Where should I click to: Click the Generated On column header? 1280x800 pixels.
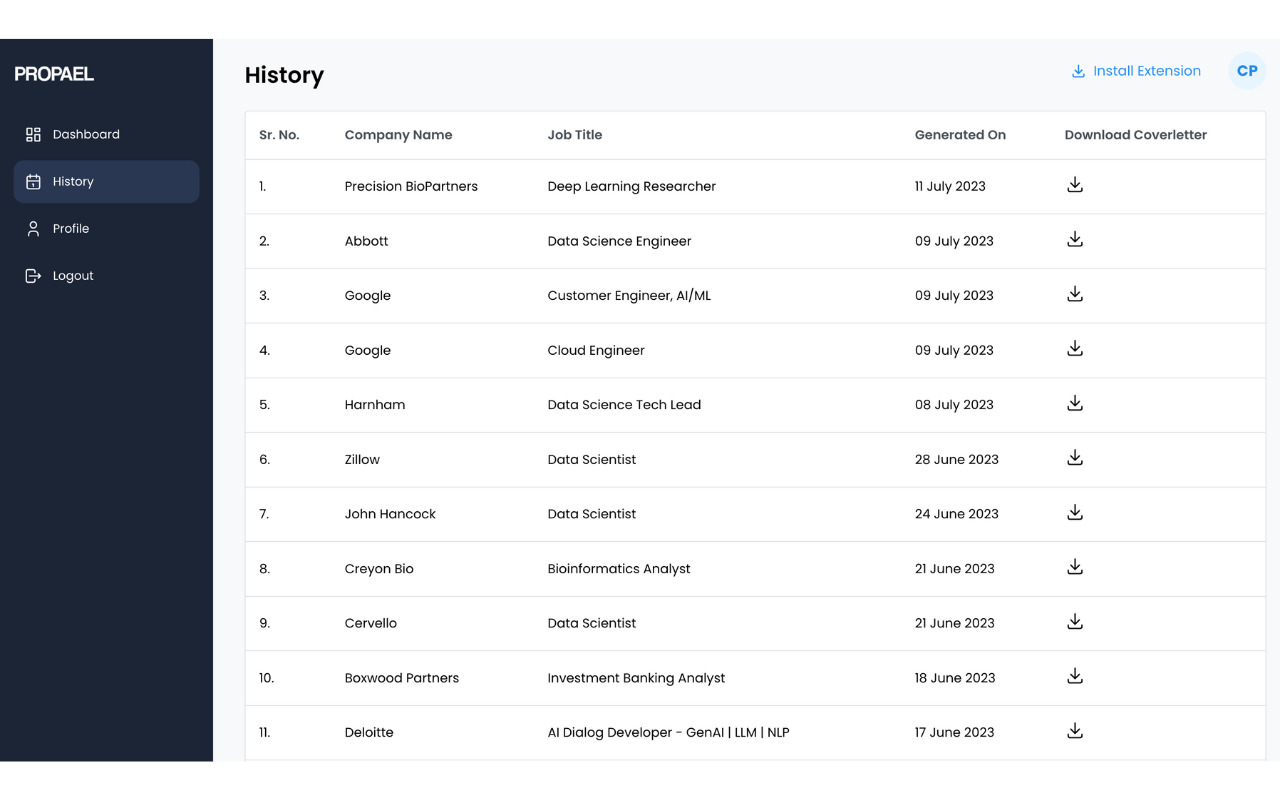click(x=960, y=135)
